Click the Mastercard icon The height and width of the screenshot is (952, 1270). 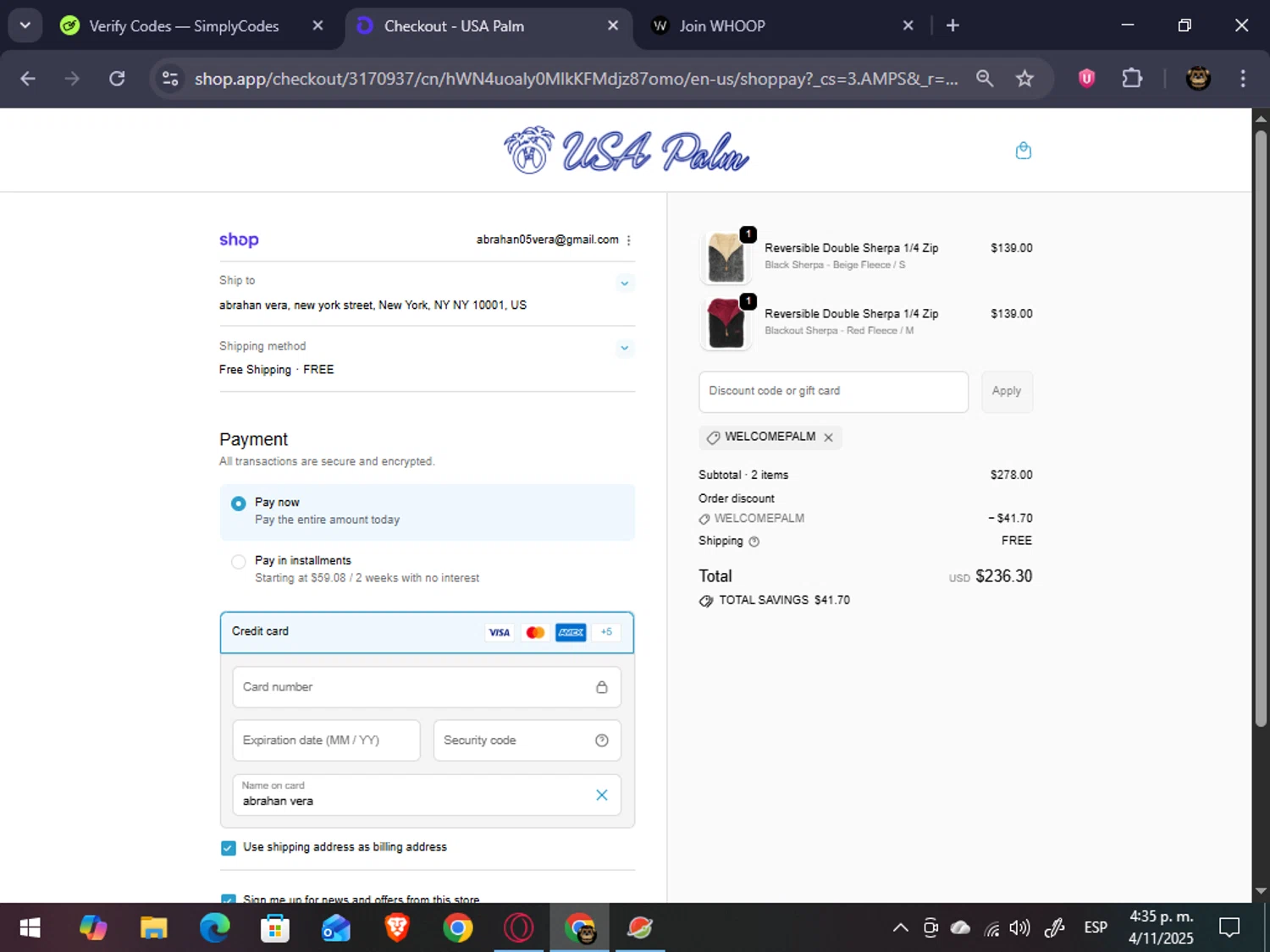tap(535, 632)
